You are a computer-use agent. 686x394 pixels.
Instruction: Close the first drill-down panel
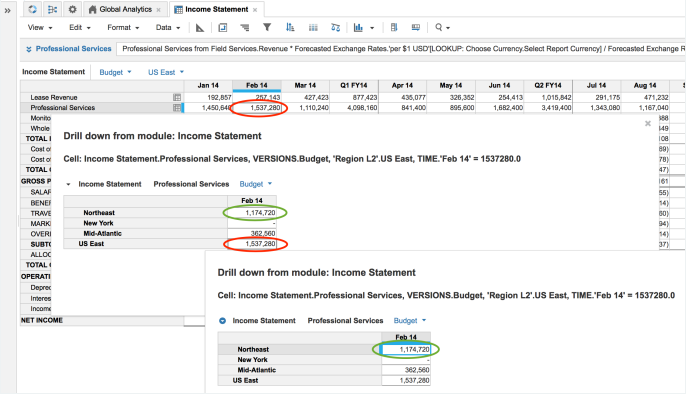[648, 124]
